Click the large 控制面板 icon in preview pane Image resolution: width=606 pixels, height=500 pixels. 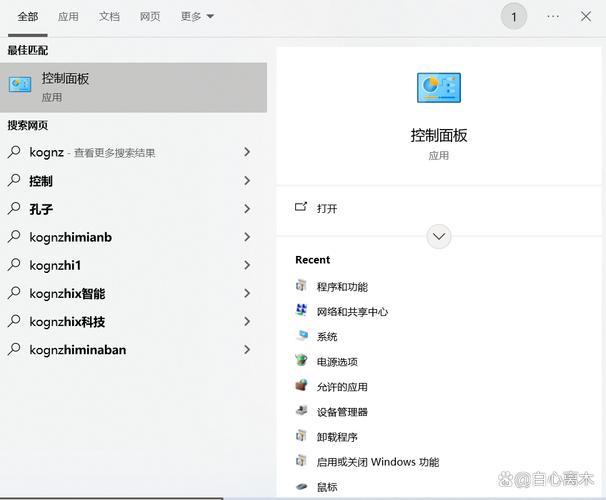439,88
